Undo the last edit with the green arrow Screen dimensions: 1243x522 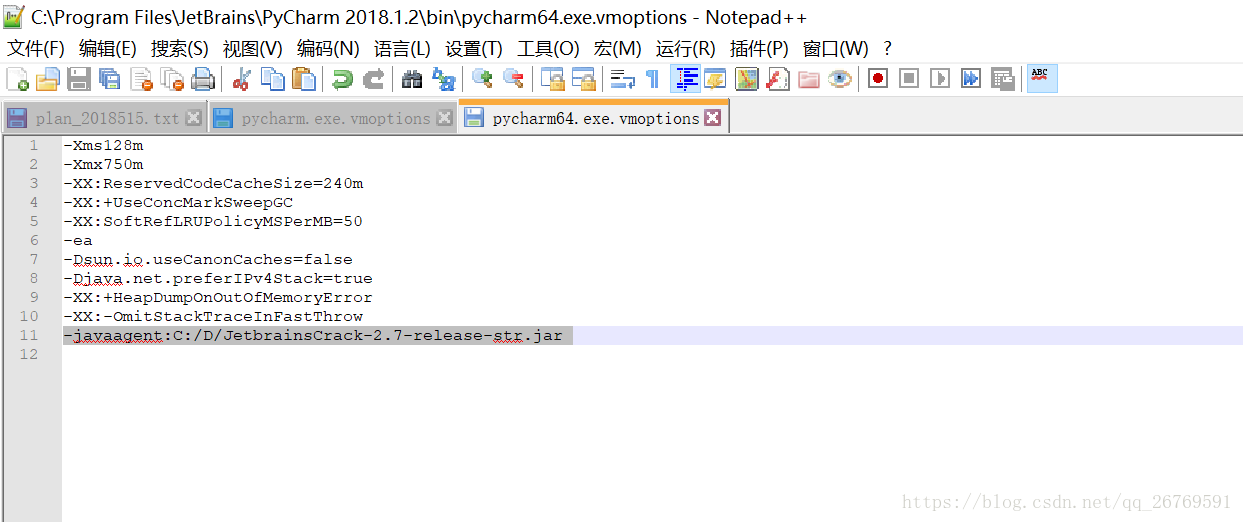coord(342,79)
